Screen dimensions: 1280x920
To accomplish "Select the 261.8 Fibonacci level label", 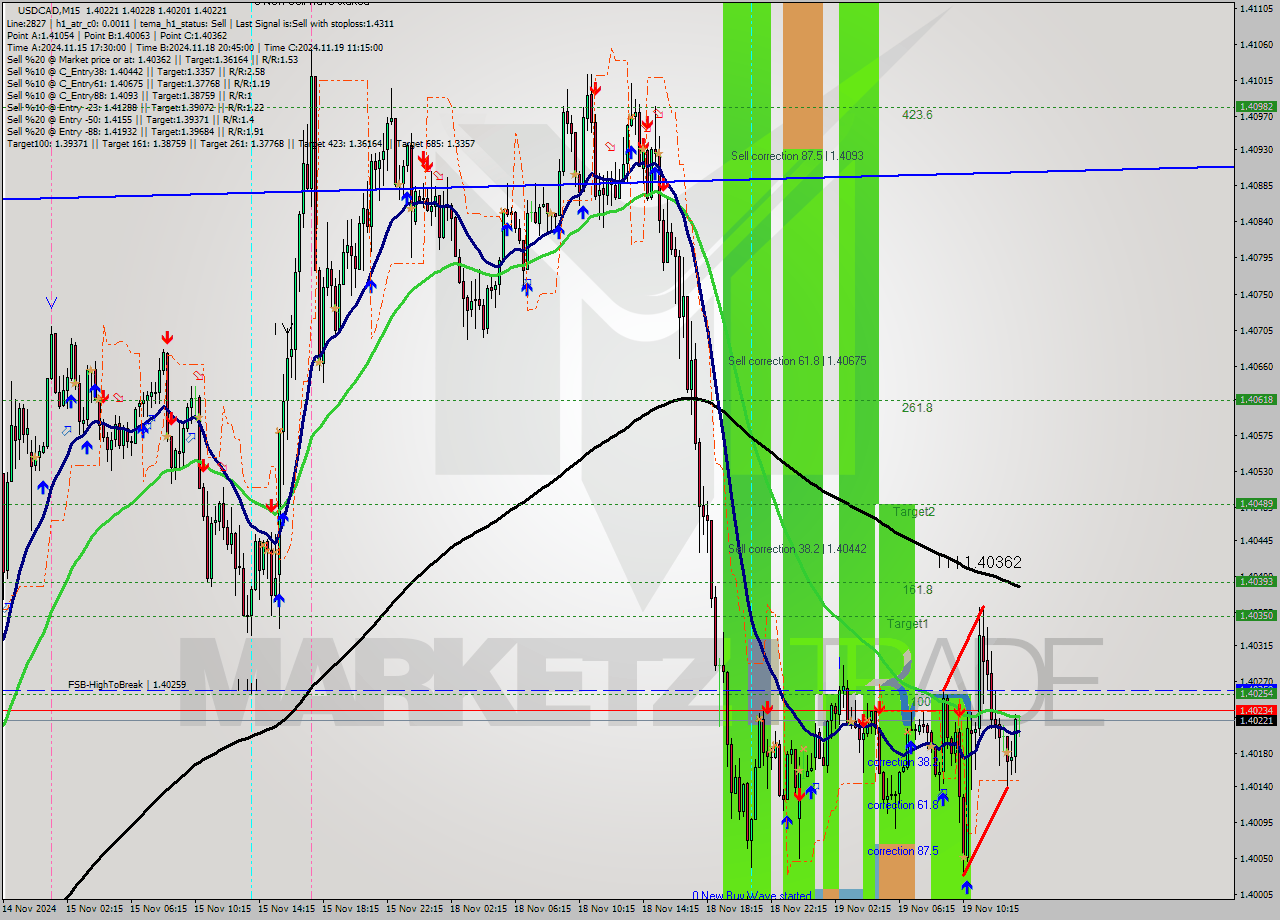I will click(x=917, y=408).
